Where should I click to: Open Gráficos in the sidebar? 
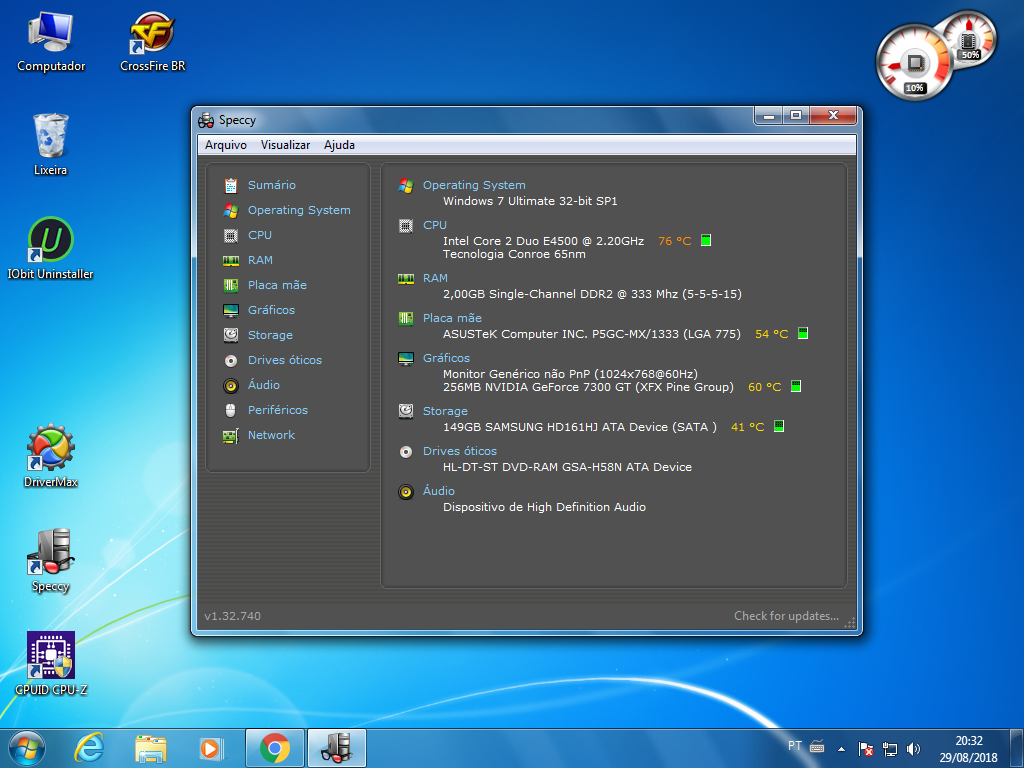coord(271,310)
